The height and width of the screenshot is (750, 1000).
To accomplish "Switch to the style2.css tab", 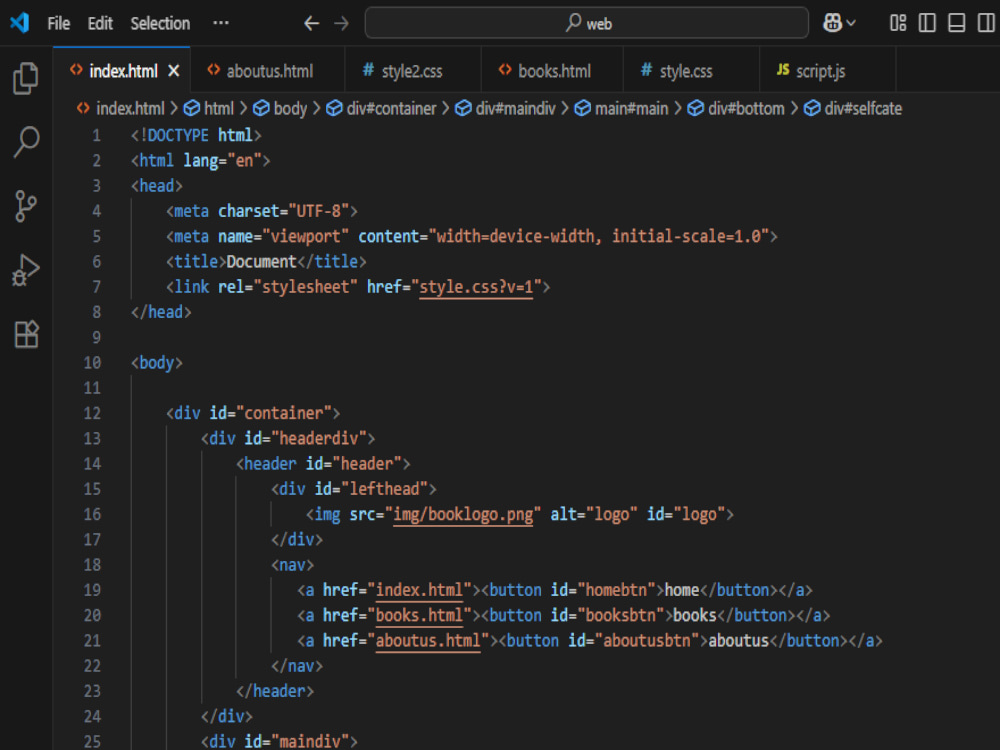I will pos(411,71).
